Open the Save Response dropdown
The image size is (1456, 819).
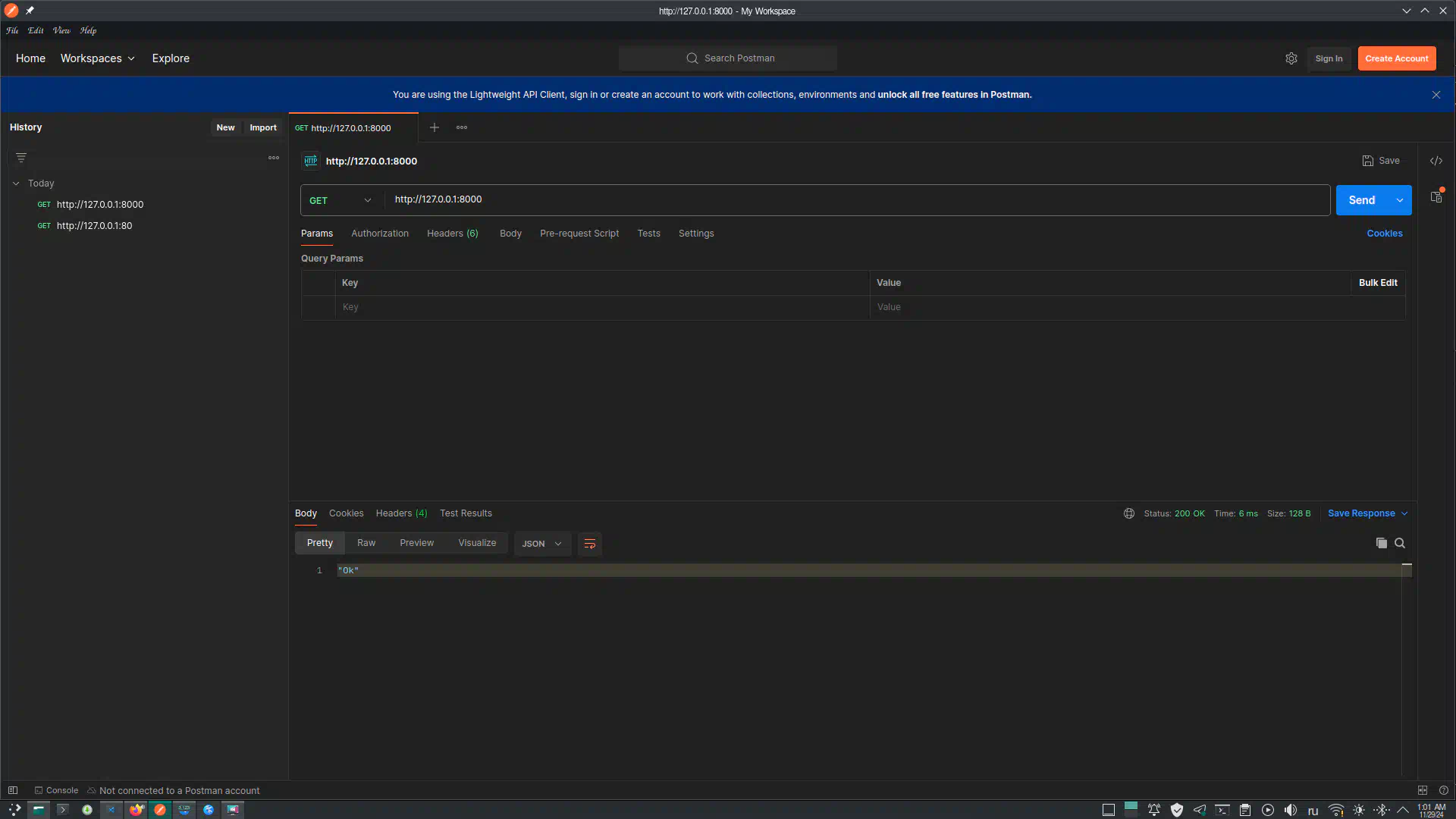[1367, 513]
